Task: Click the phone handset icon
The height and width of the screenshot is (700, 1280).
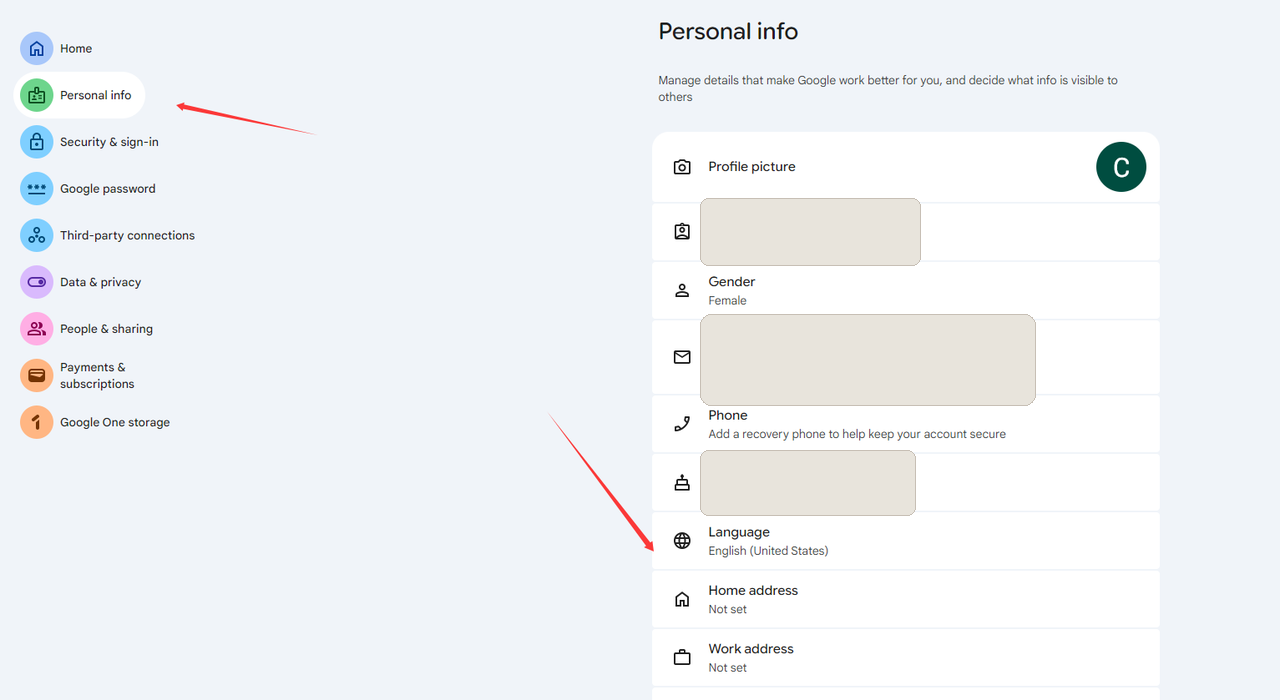Action: pos(682,424)
